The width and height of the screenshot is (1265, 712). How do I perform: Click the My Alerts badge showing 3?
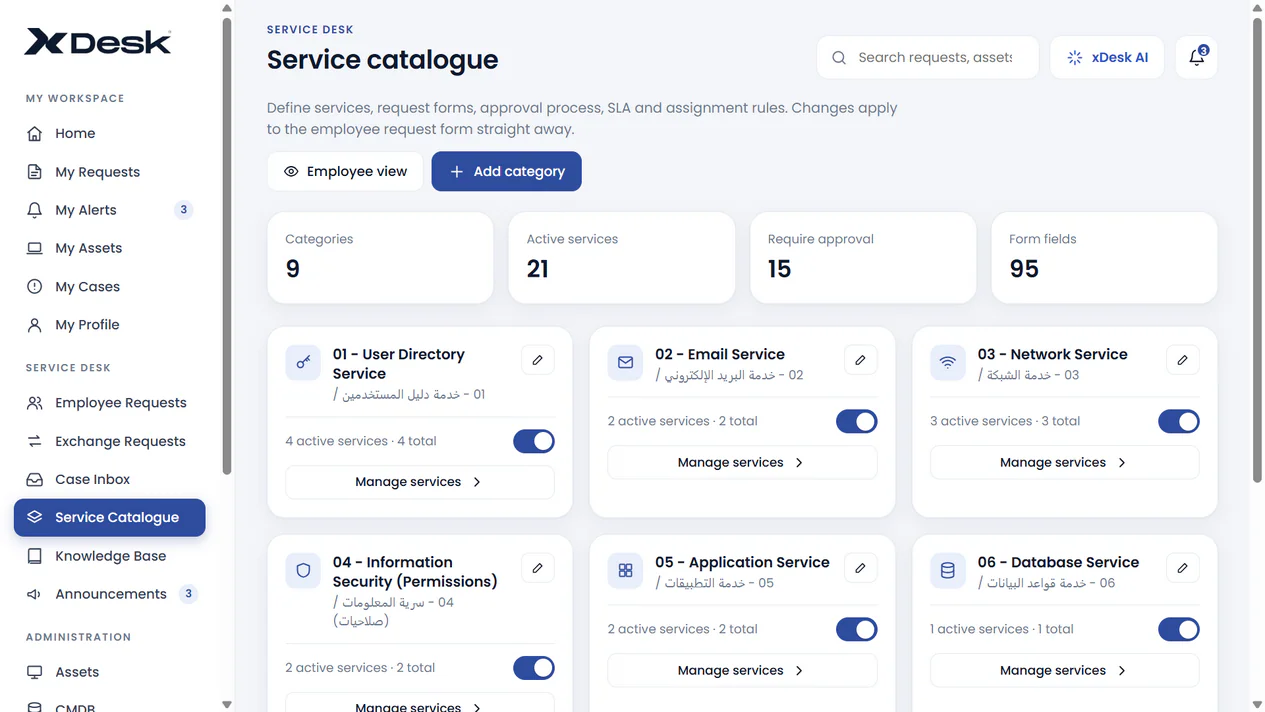click(x=183, y=210)
